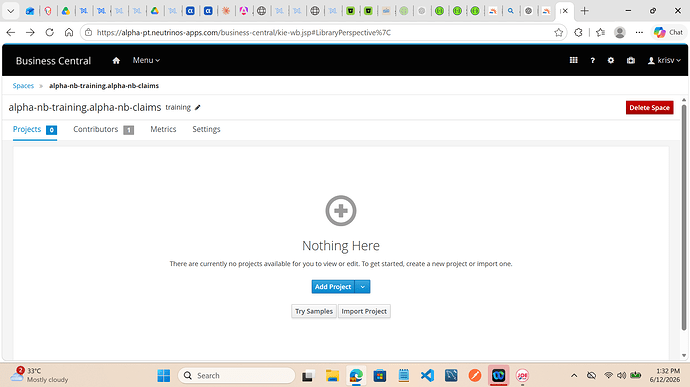Open the krisv user menu
The image size is (690, 387).
click(x=664, y=60)
